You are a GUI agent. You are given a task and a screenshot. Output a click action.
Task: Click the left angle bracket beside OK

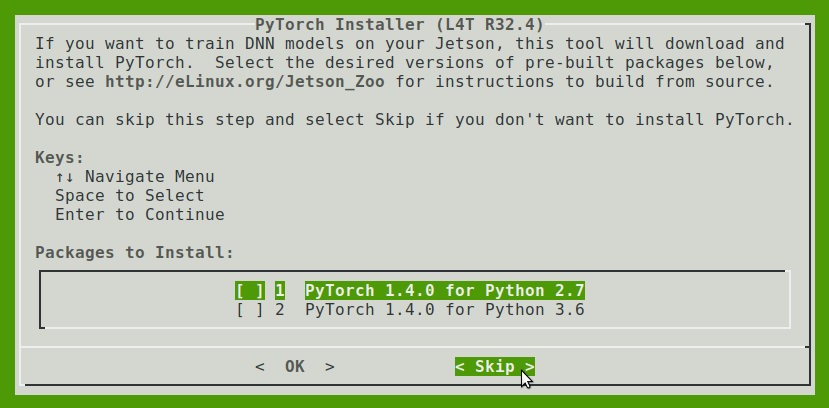tap(260, 367)
